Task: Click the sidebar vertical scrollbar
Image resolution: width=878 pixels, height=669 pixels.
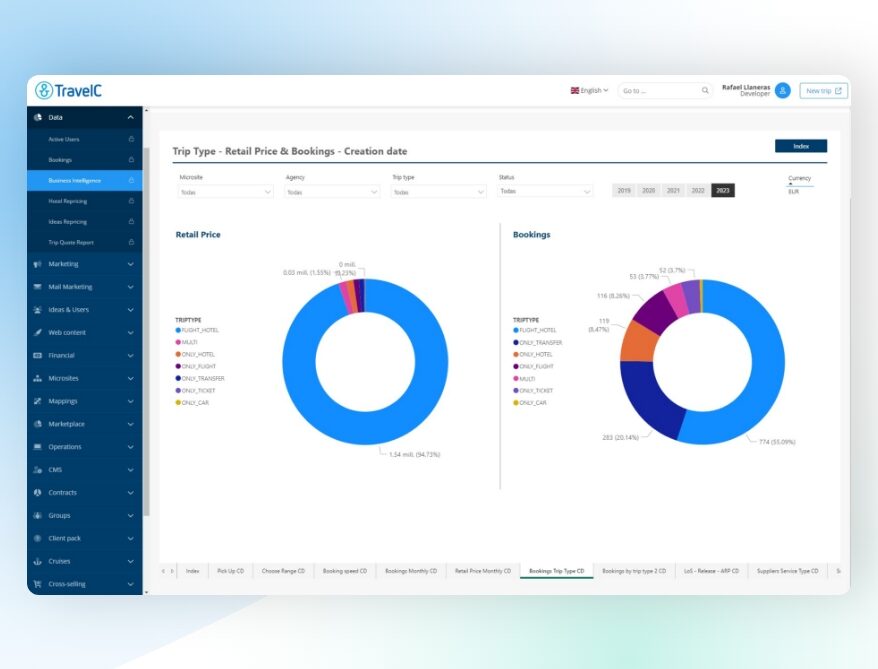Action: (x=146, y=331)
